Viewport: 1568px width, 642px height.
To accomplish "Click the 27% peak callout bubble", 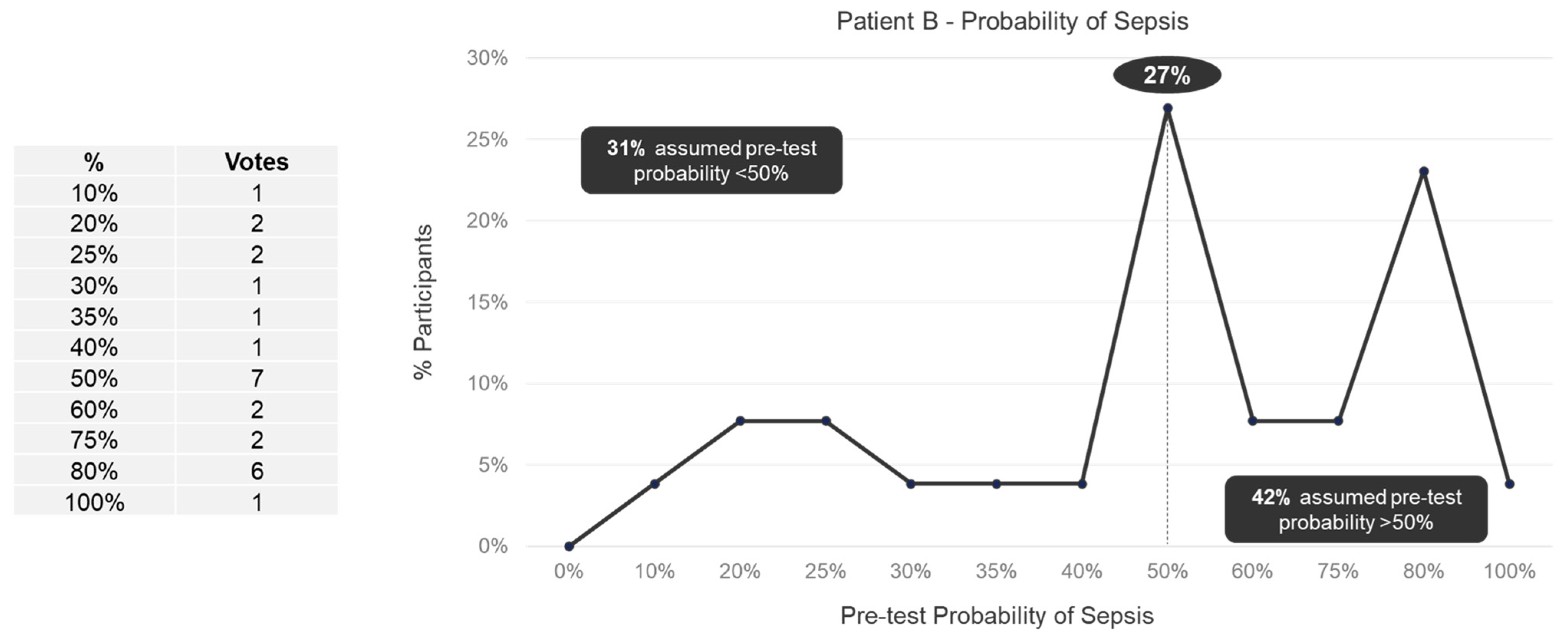I will click(x=1166, y=76).
